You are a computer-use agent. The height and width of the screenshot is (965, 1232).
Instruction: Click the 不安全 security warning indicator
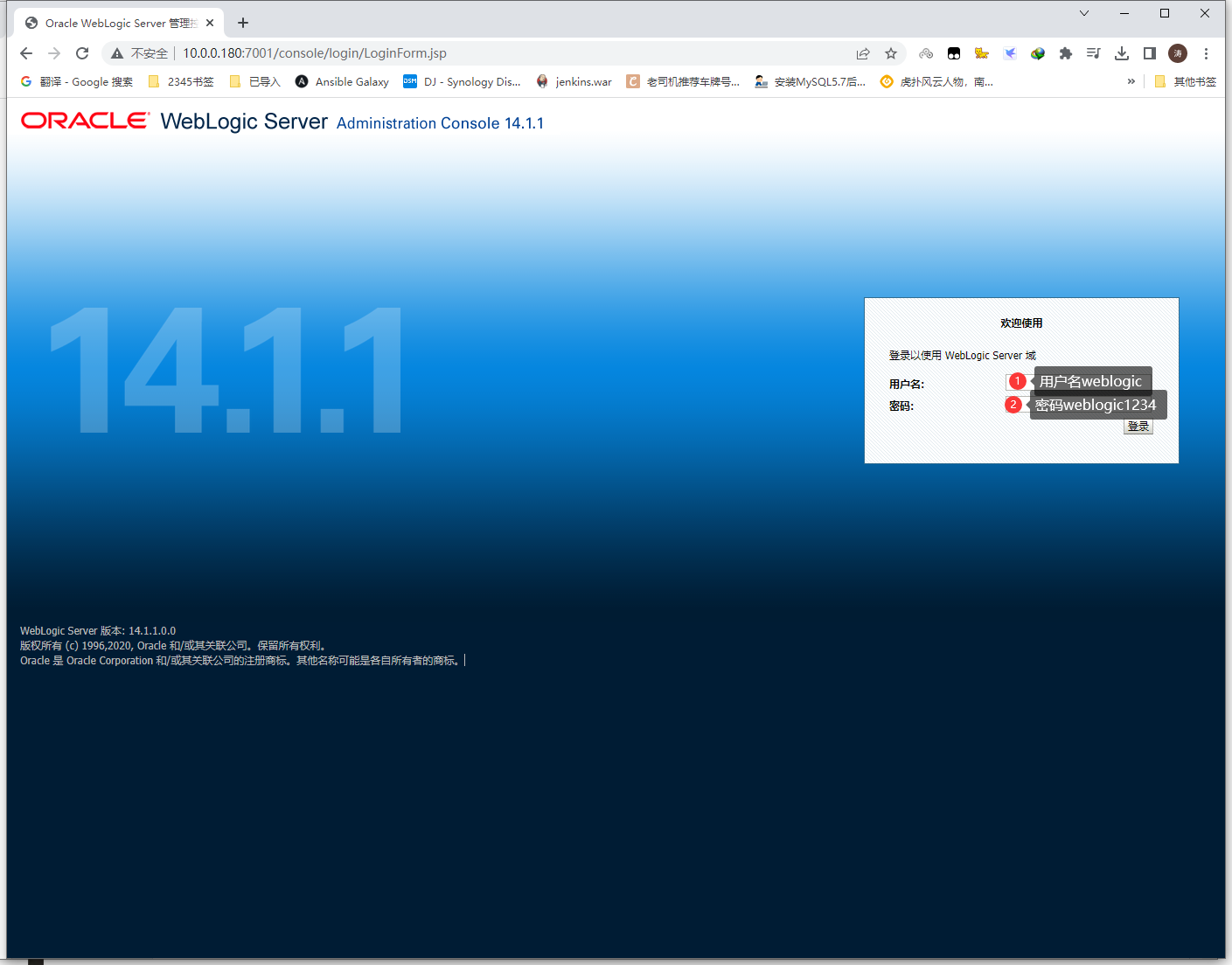pos(139,53)
